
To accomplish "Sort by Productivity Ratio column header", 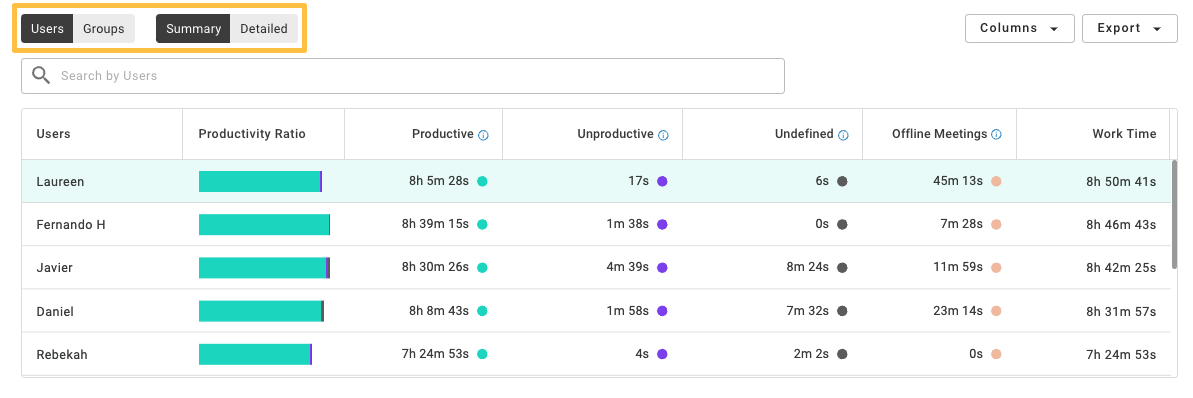I will [x=252, y=134].
